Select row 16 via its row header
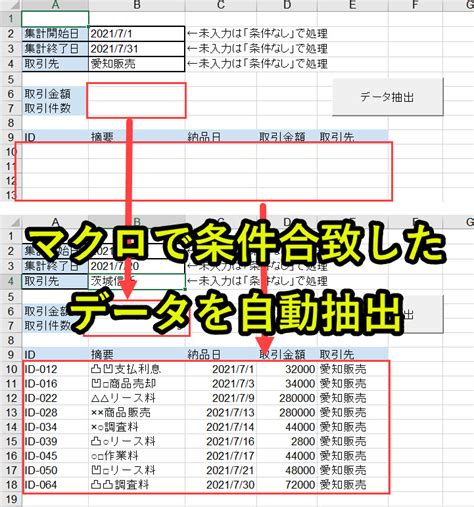This screenshot has height=507, width=474. (x=11, y=456)
